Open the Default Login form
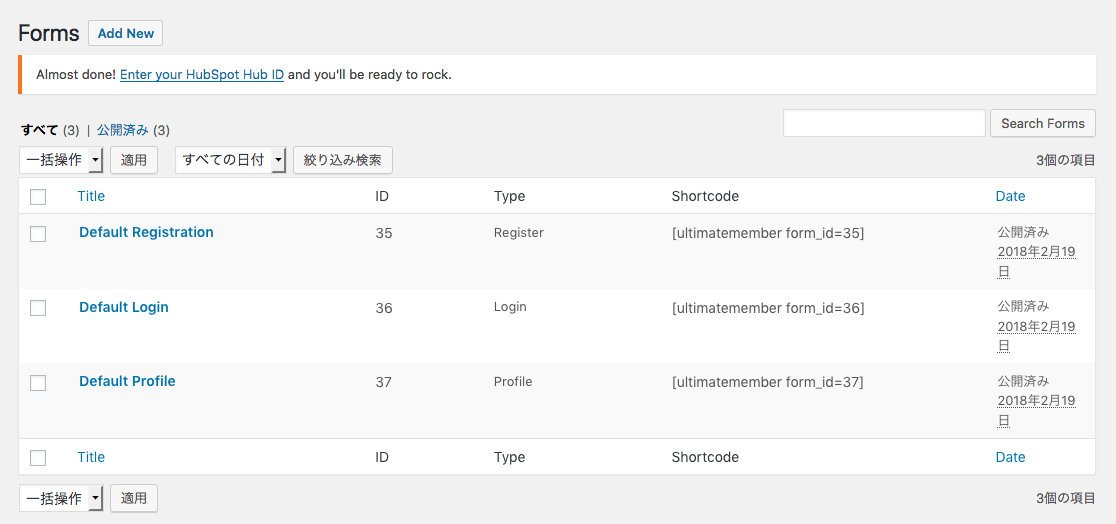This screenshot has width=1116, height=524. (124, 307)
